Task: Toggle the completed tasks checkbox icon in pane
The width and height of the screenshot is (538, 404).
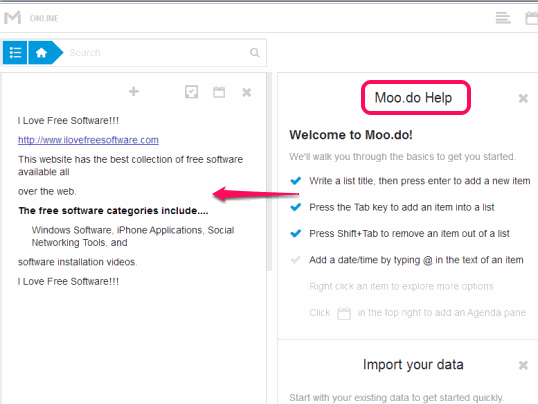Action: [191, 92]
